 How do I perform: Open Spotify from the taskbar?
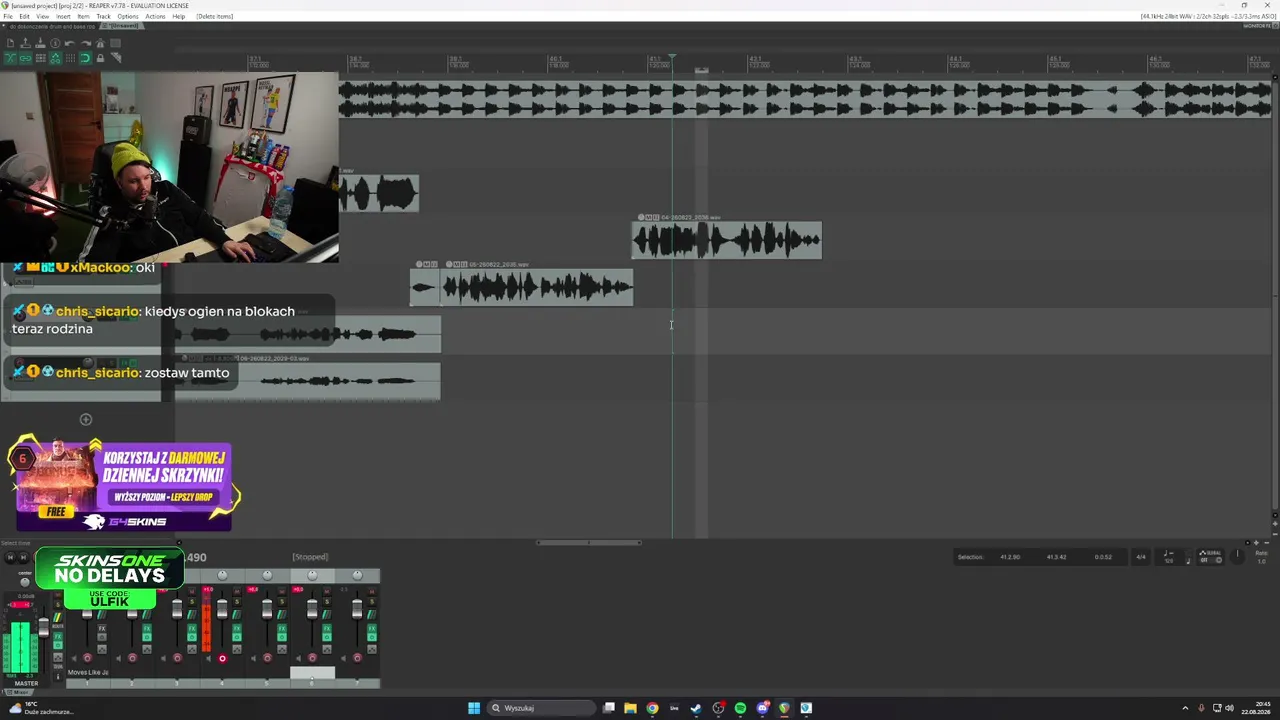(x=740, y=708)
